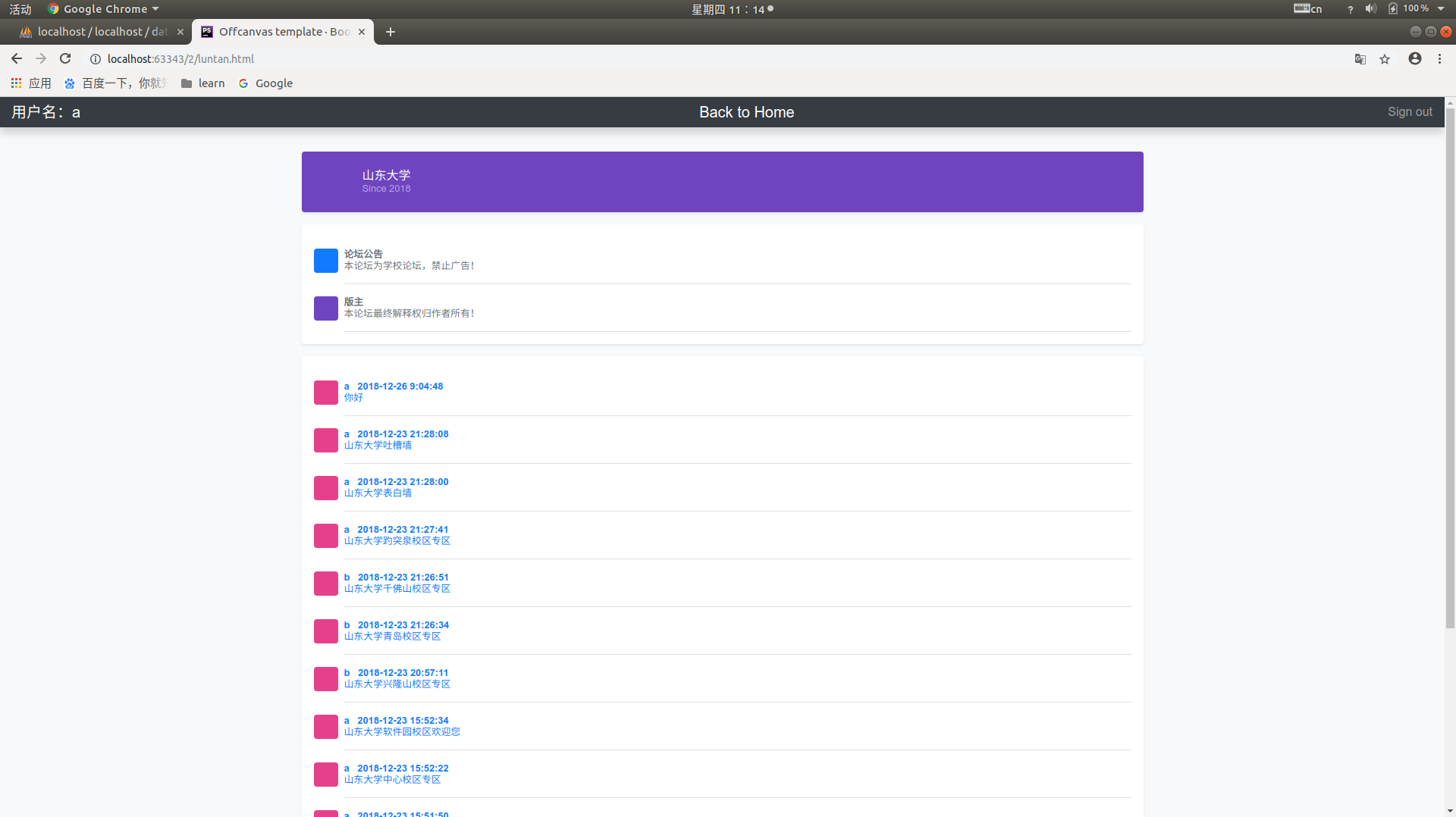Viewport: 1456px width, 817px height.
Task: Click the 用户名: a label
Action: pyautogui.click(x=45, y=112)
